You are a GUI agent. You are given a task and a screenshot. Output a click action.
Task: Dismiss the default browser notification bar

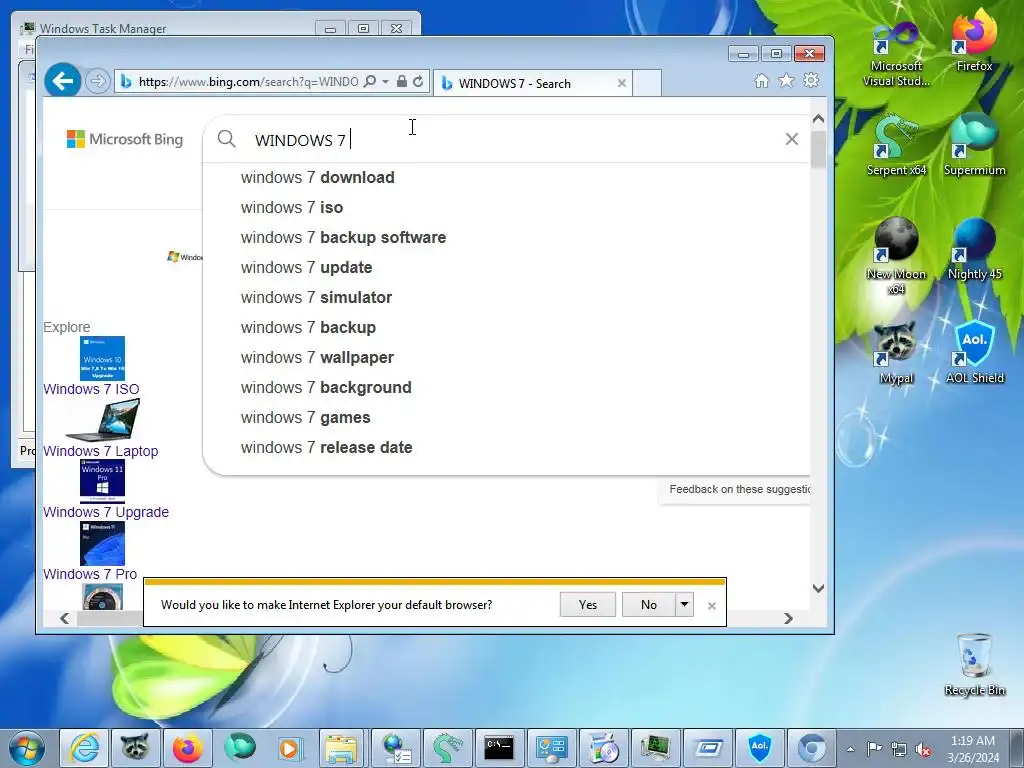click(x=712, y=606)
